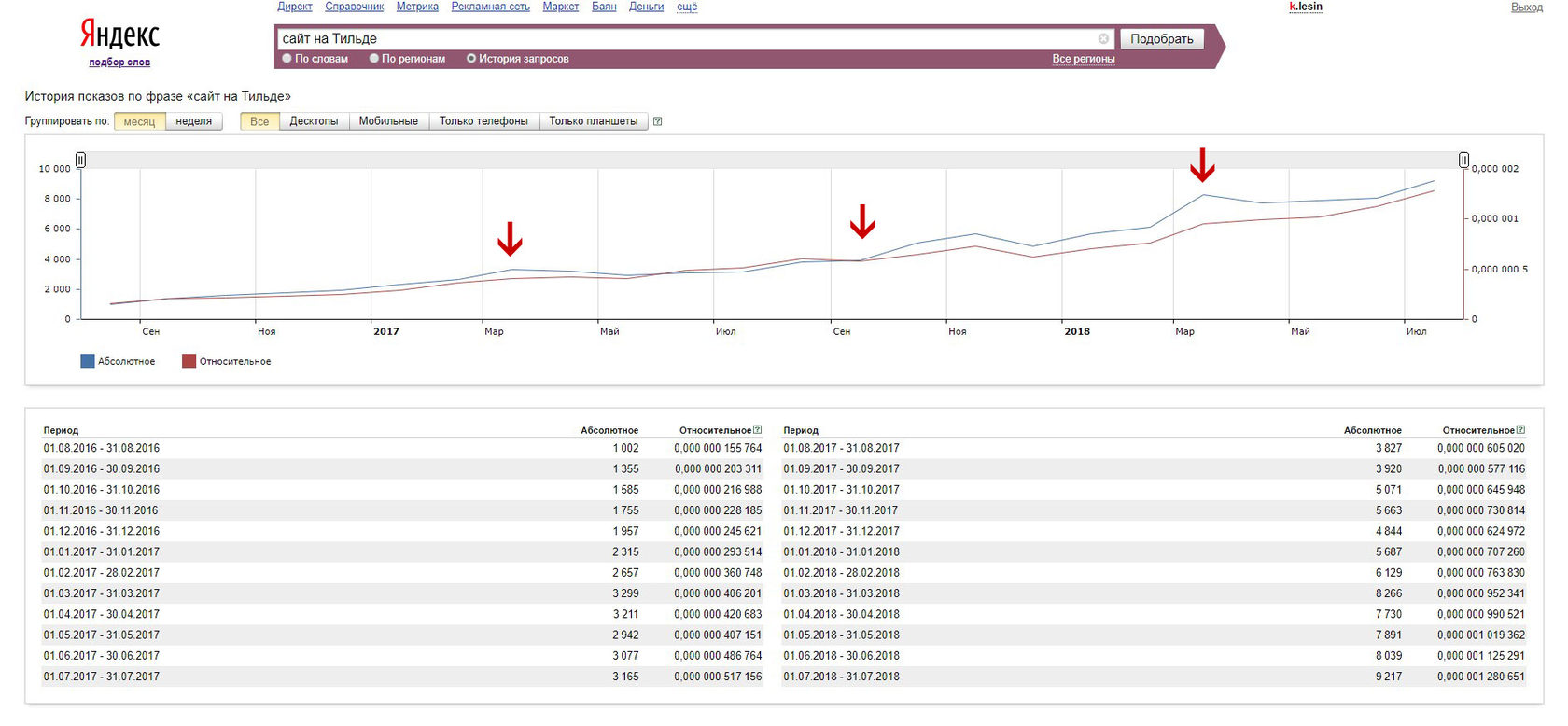Open the ещё services menu
Viewport: 1568px width, 726px height.
pyautogui.click(x=687, y=7)
